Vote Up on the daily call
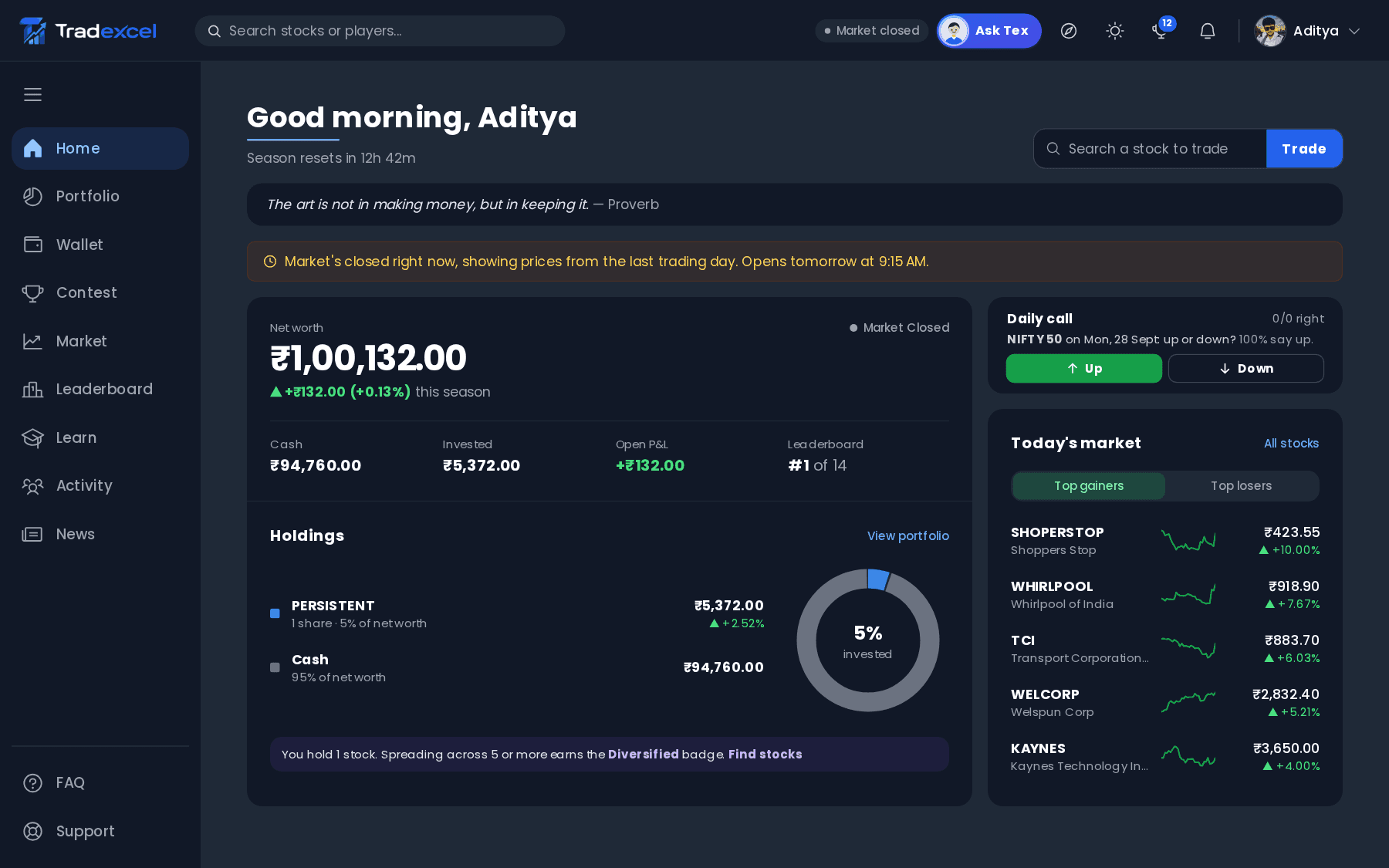Image resolution: width=1389 pixels, height=868 pixels. click(1084, 368)
